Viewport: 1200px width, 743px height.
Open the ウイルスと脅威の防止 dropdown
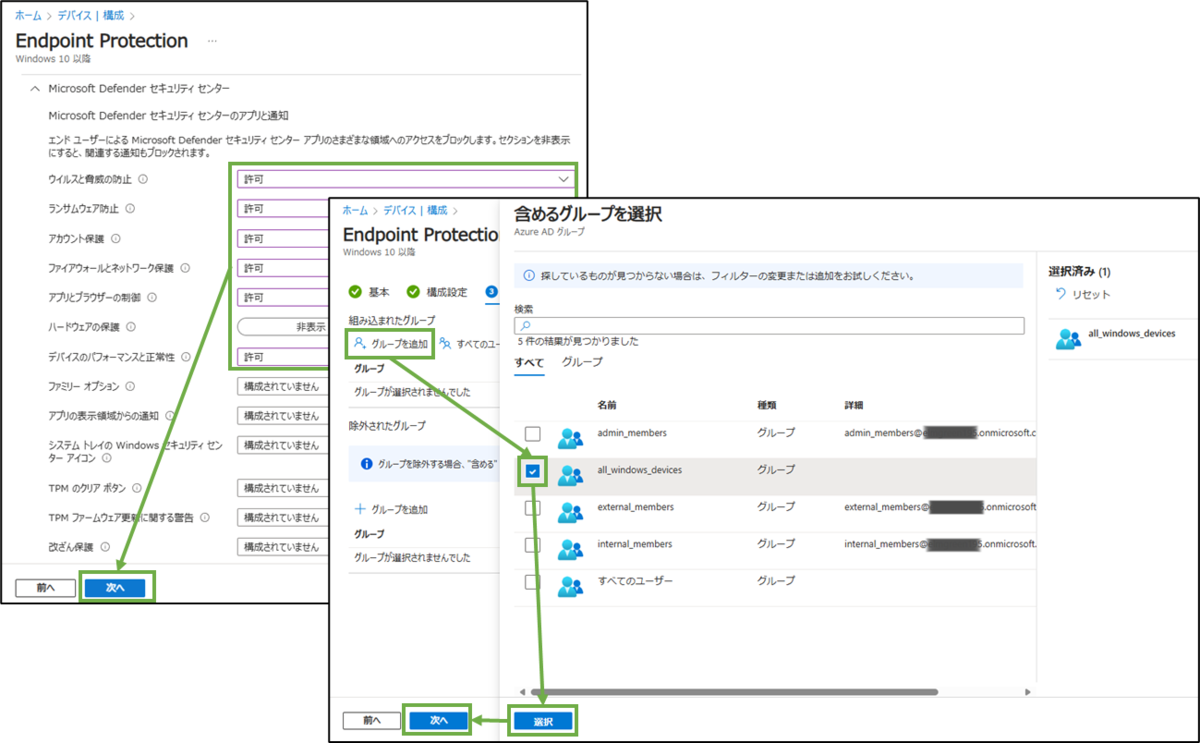click(405, 179)
